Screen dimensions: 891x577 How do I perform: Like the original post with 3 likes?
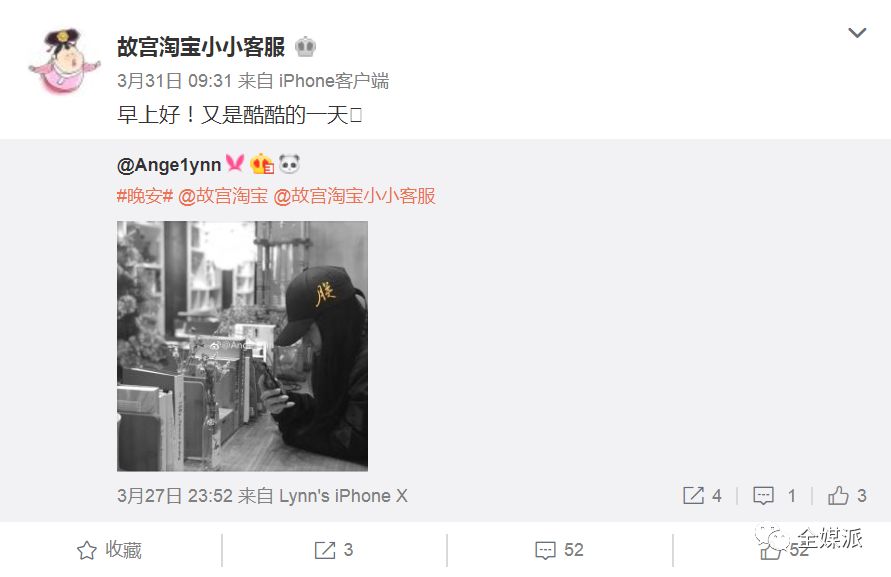click(847, 496)
